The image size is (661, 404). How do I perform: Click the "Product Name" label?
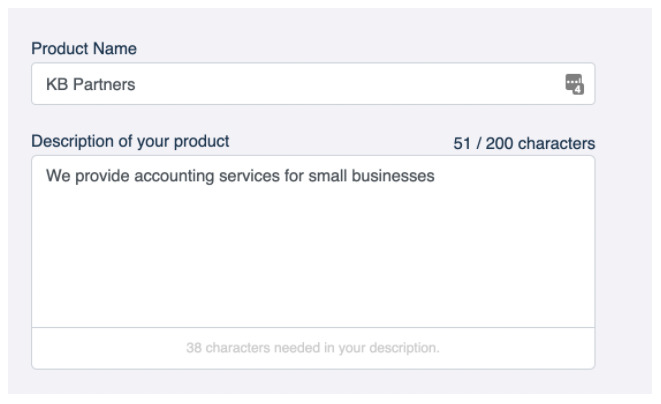pos(84,48)
